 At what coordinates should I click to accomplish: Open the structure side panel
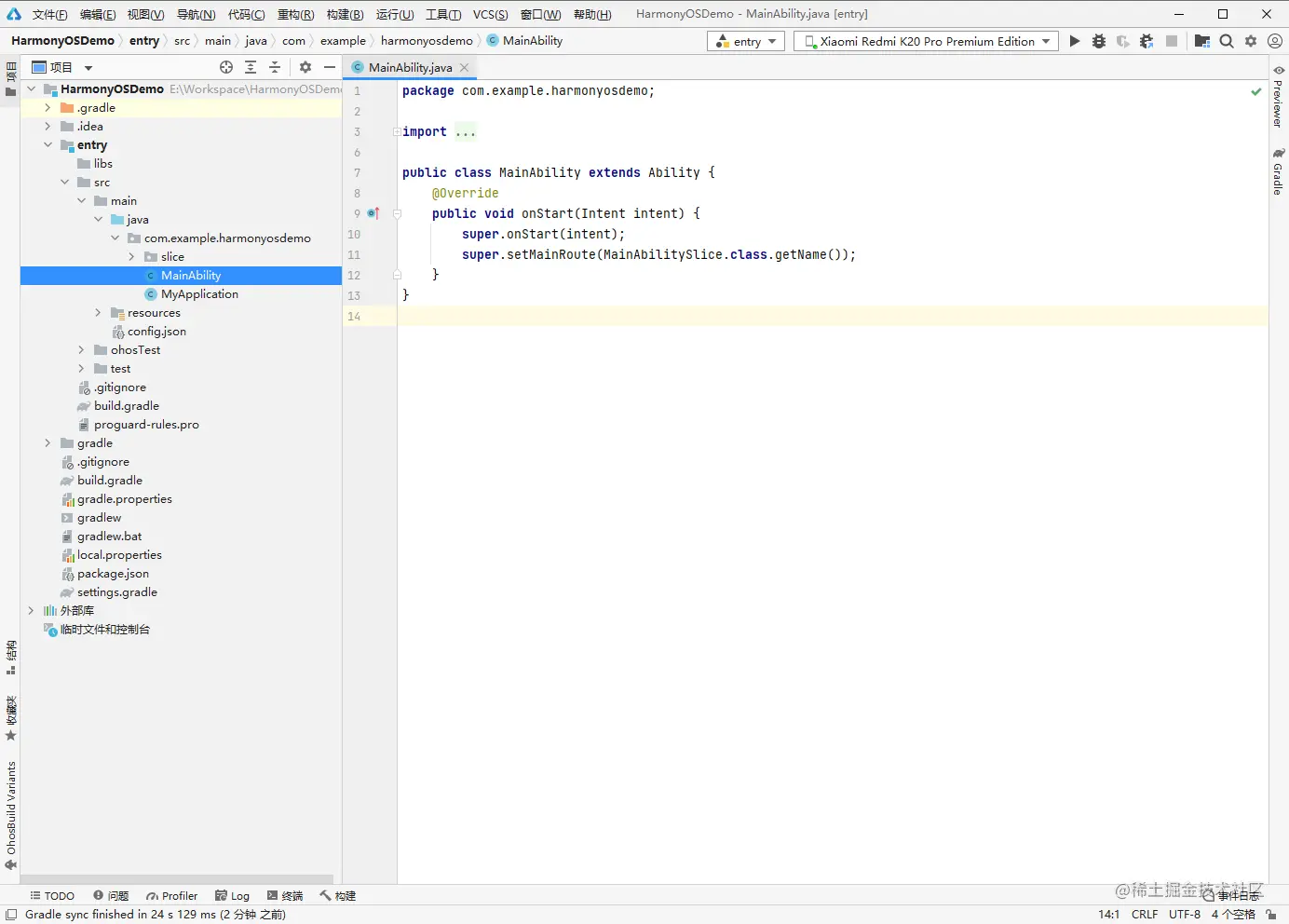(x=11, y=658)
